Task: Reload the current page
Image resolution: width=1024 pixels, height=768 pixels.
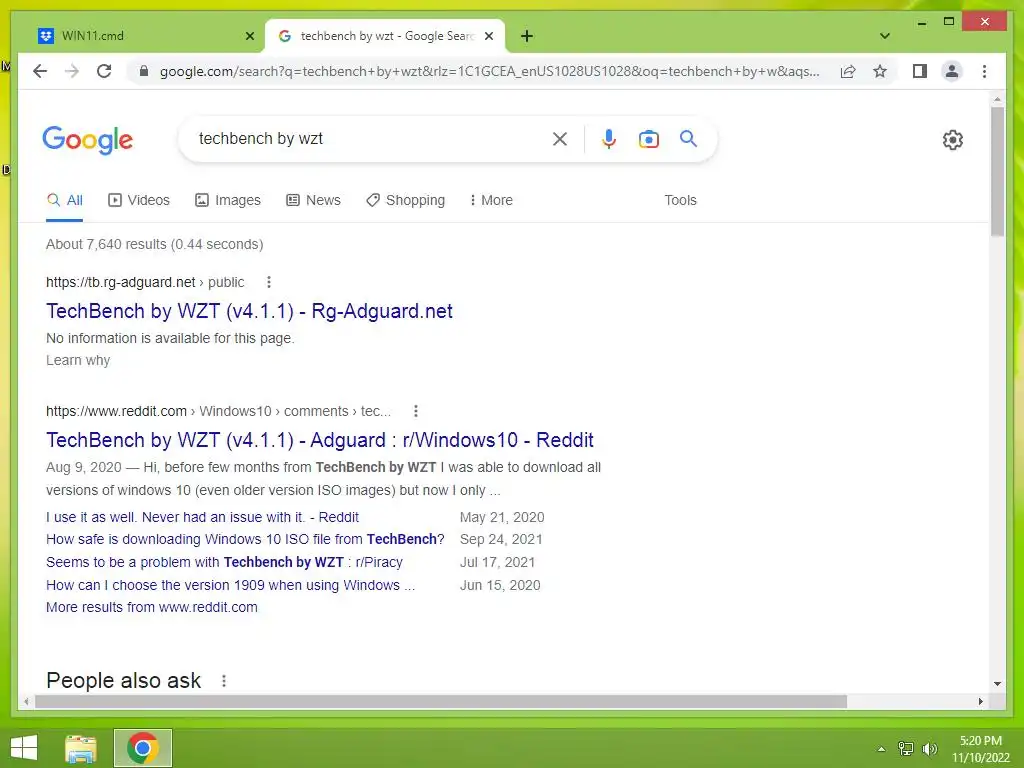Action: (104, 71)
